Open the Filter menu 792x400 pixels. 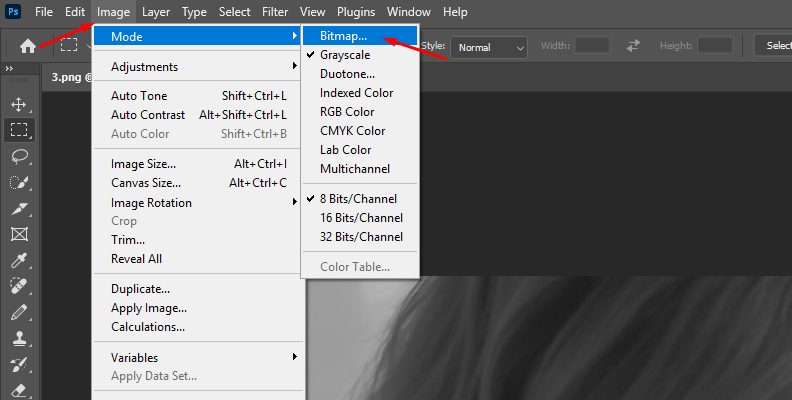(x=275, y=12)
